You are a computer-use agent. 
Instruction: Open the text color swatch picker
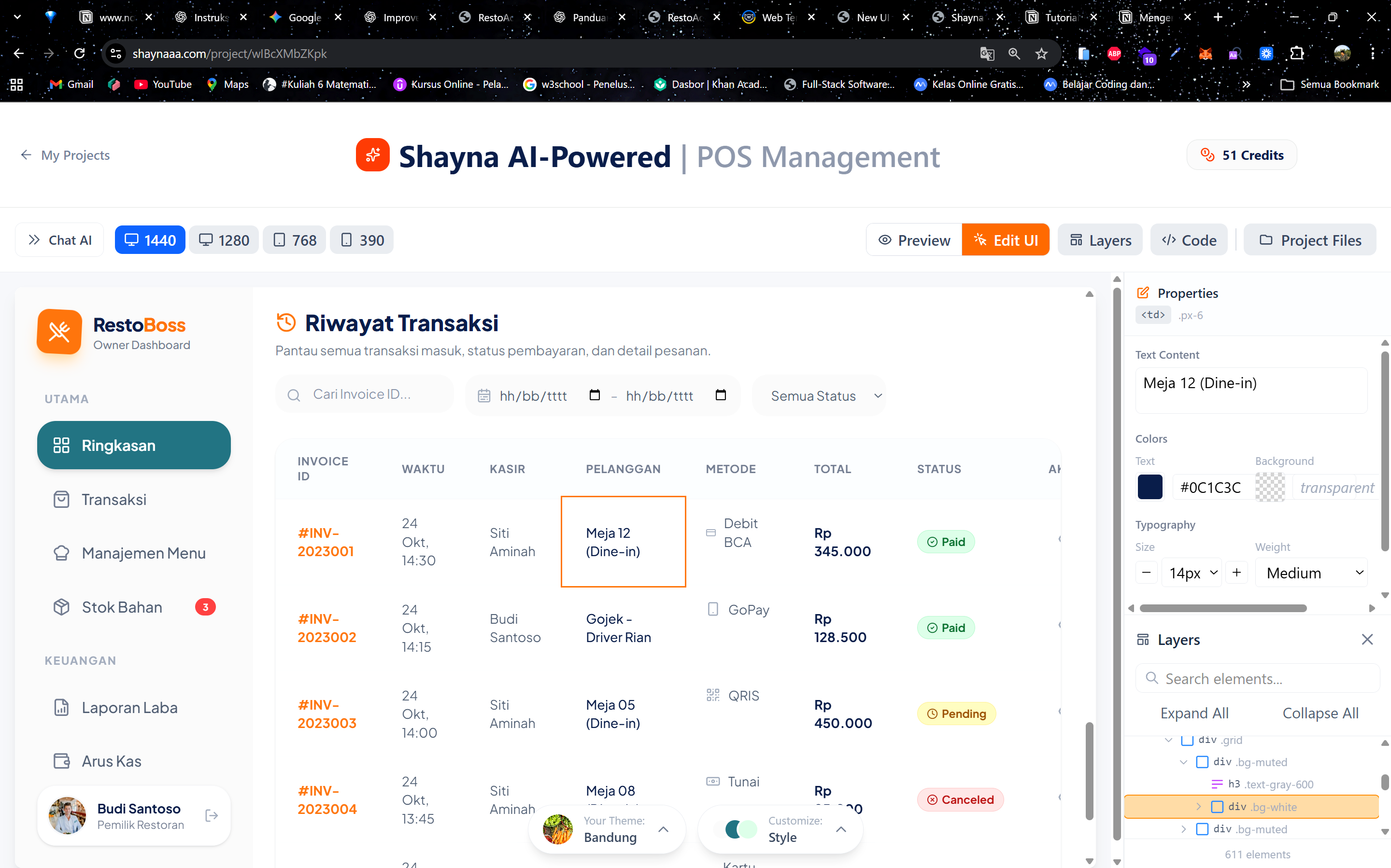tap(1150, 487)
